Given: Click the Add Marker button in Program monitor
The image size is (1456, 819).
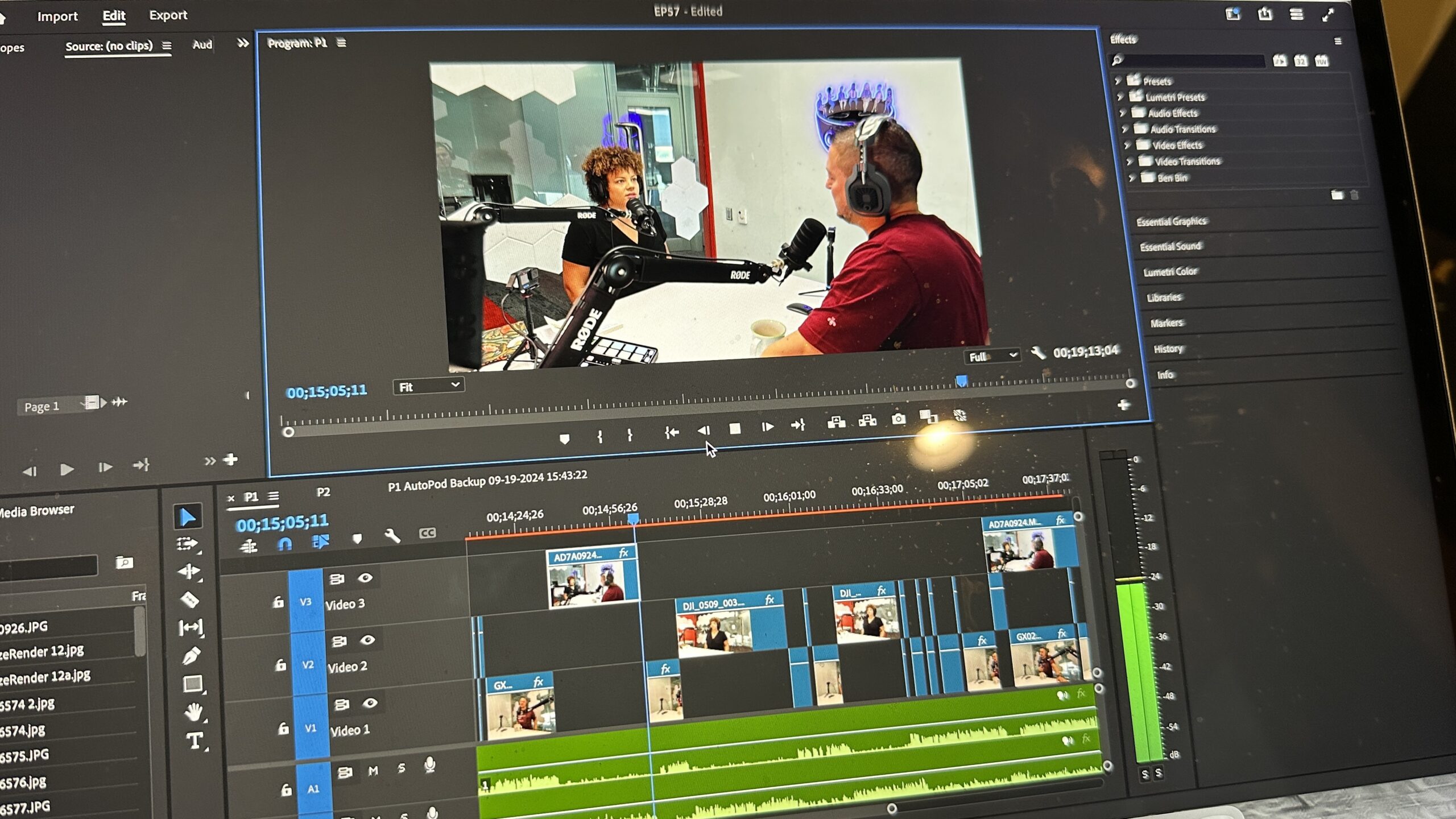Looking at the screenshot, I should click(x=564, y=439).
